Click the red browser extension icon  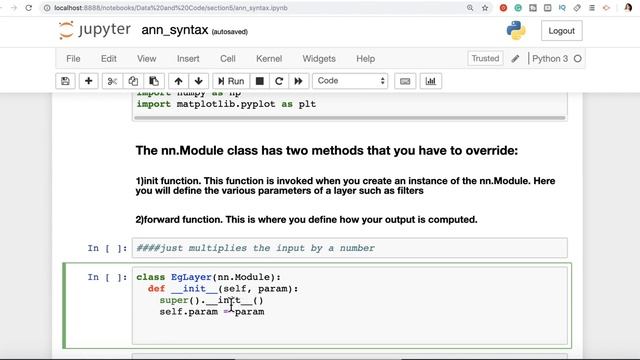503,8
